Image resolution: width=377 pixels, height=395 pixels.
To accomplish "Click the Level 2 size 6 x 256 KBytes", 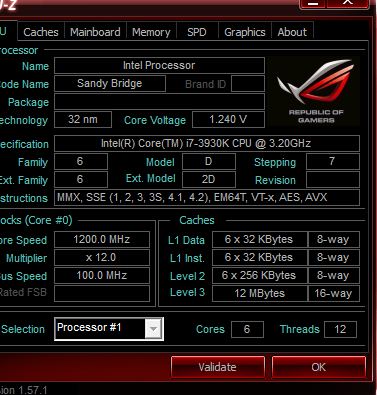I will [x=259, y=275].
